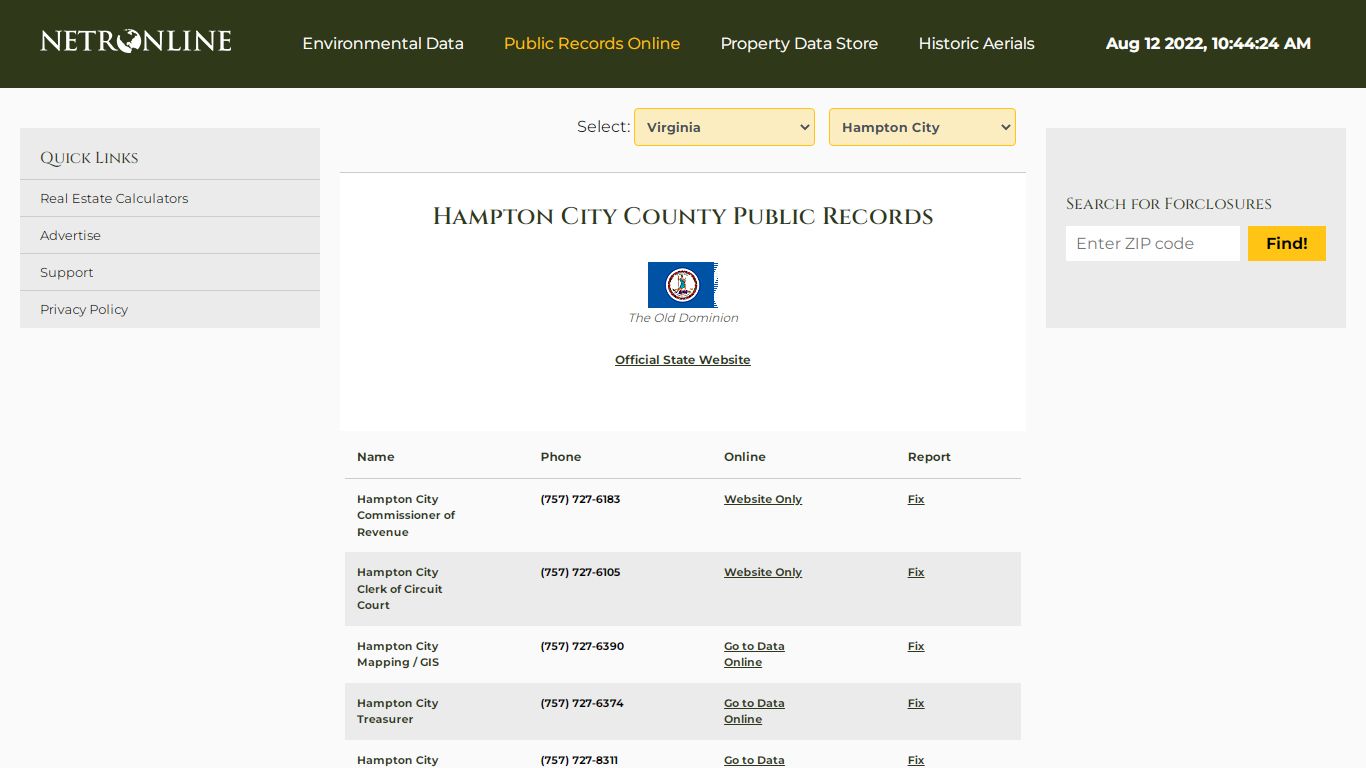Click the Phone column header

[x=561, y=457]
